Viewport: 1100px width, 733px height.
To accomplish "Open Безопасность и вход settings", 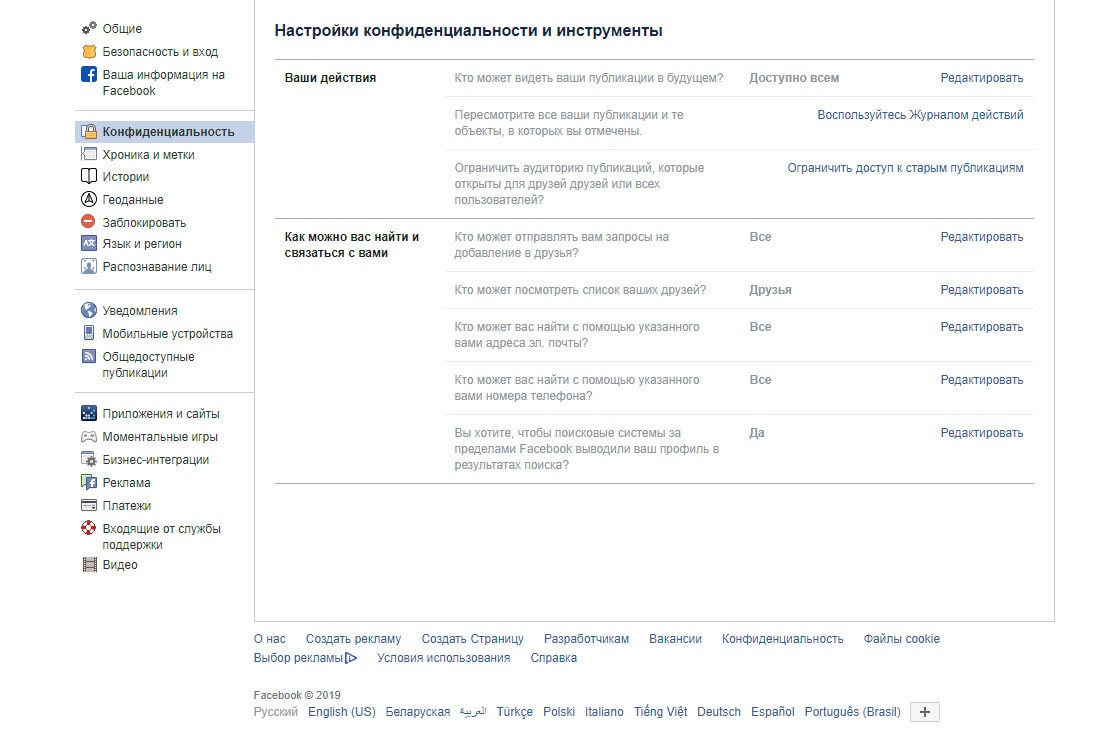I will pyautogui.click(x=160, y=52).
